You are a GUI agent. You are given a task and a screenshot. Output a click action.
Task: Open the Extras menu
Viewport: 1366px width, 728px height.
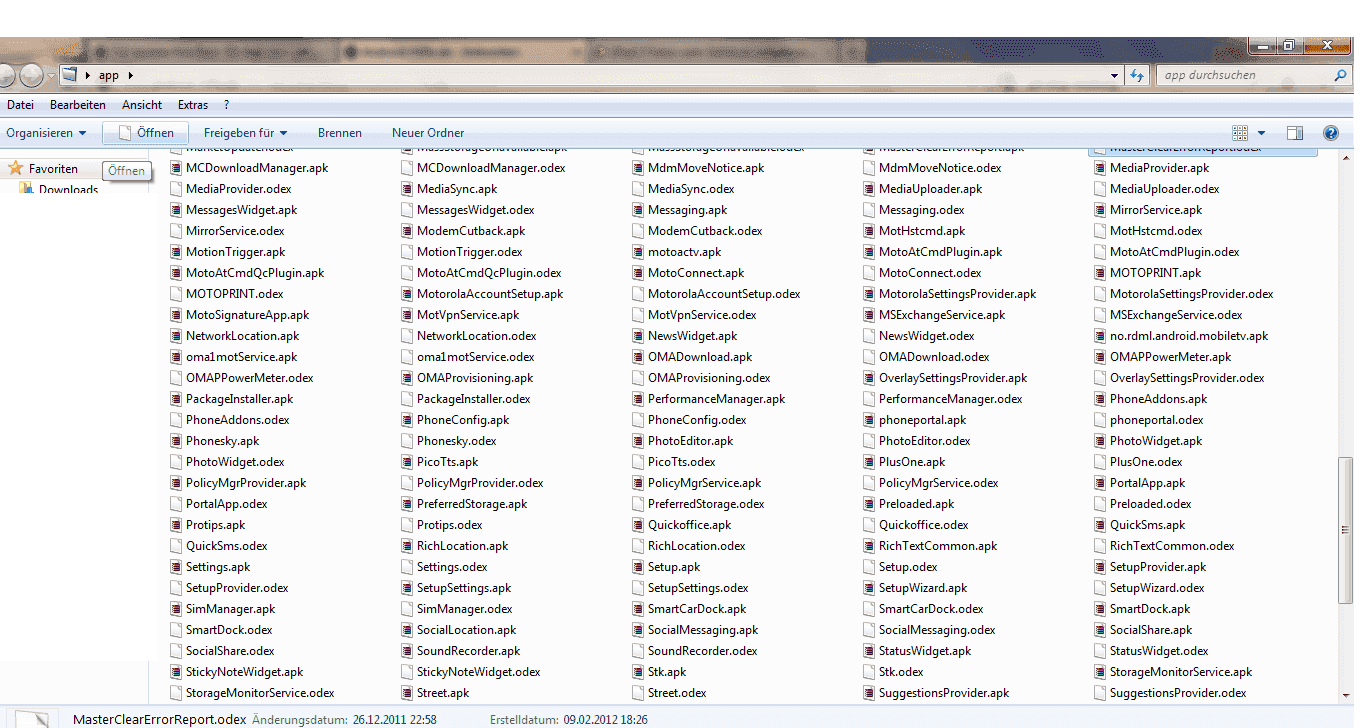click(193, 105)
